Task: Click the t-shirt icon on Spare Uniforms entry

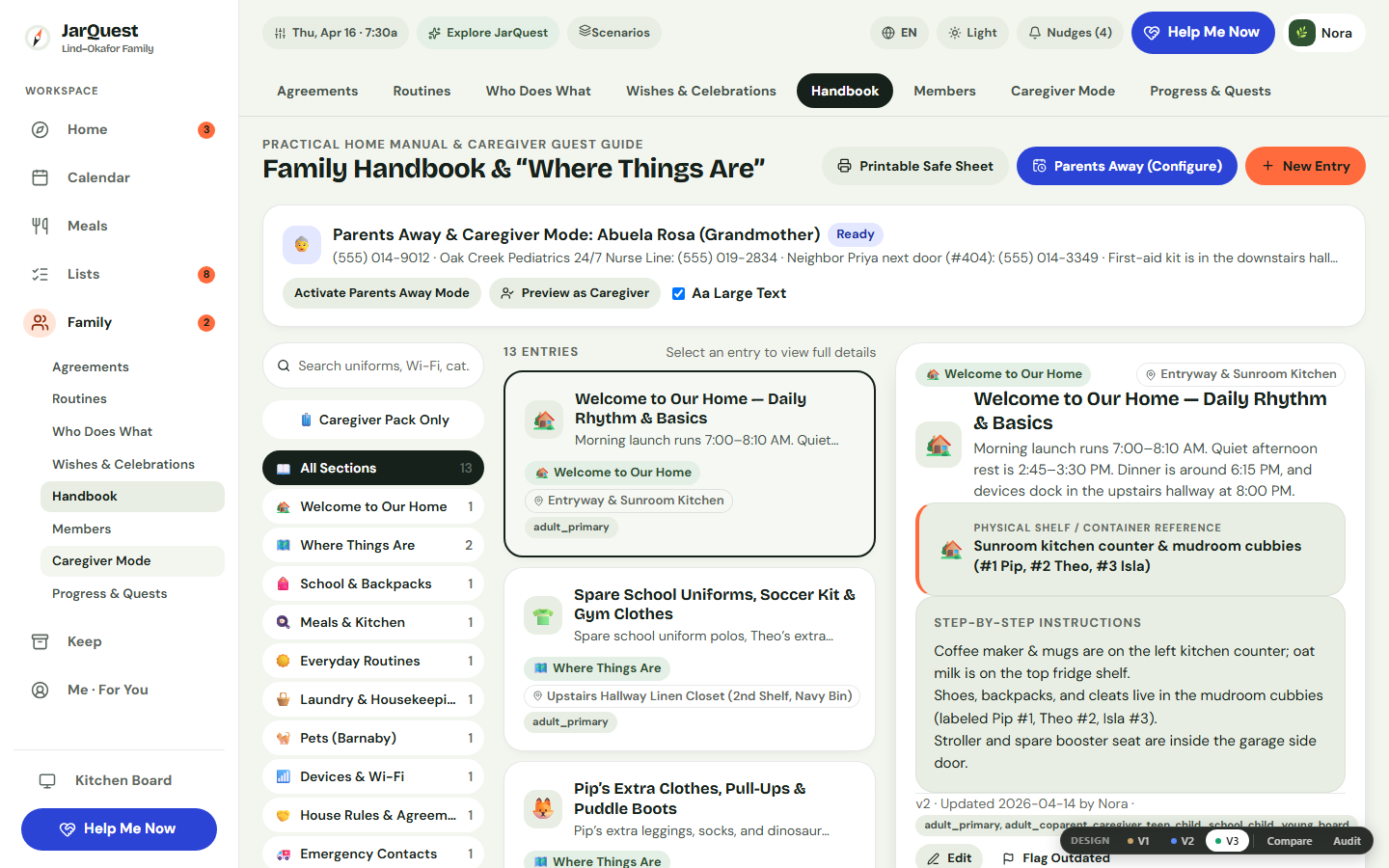Action: point(543,615)
